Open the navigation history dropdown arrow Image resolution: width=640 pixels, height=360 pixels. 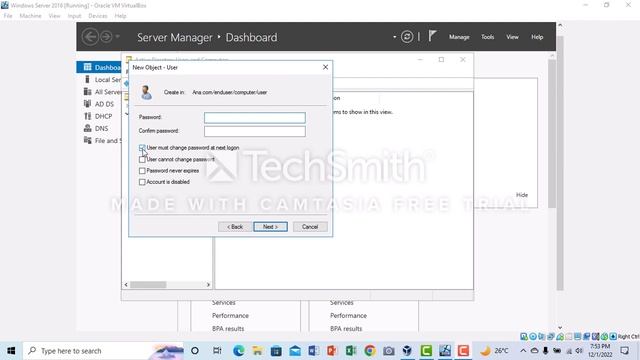coord(118,37)
